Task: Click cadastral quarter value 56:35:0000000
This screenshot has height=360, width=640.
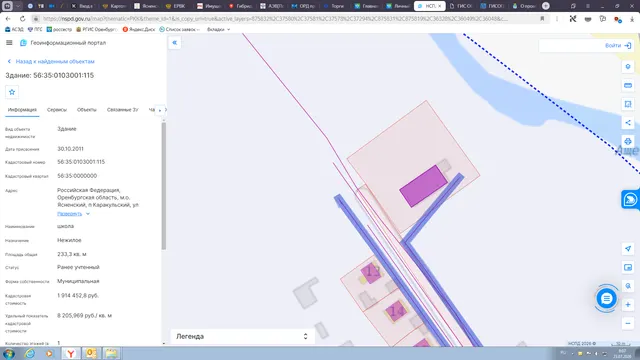Action: tap(77, 176)
